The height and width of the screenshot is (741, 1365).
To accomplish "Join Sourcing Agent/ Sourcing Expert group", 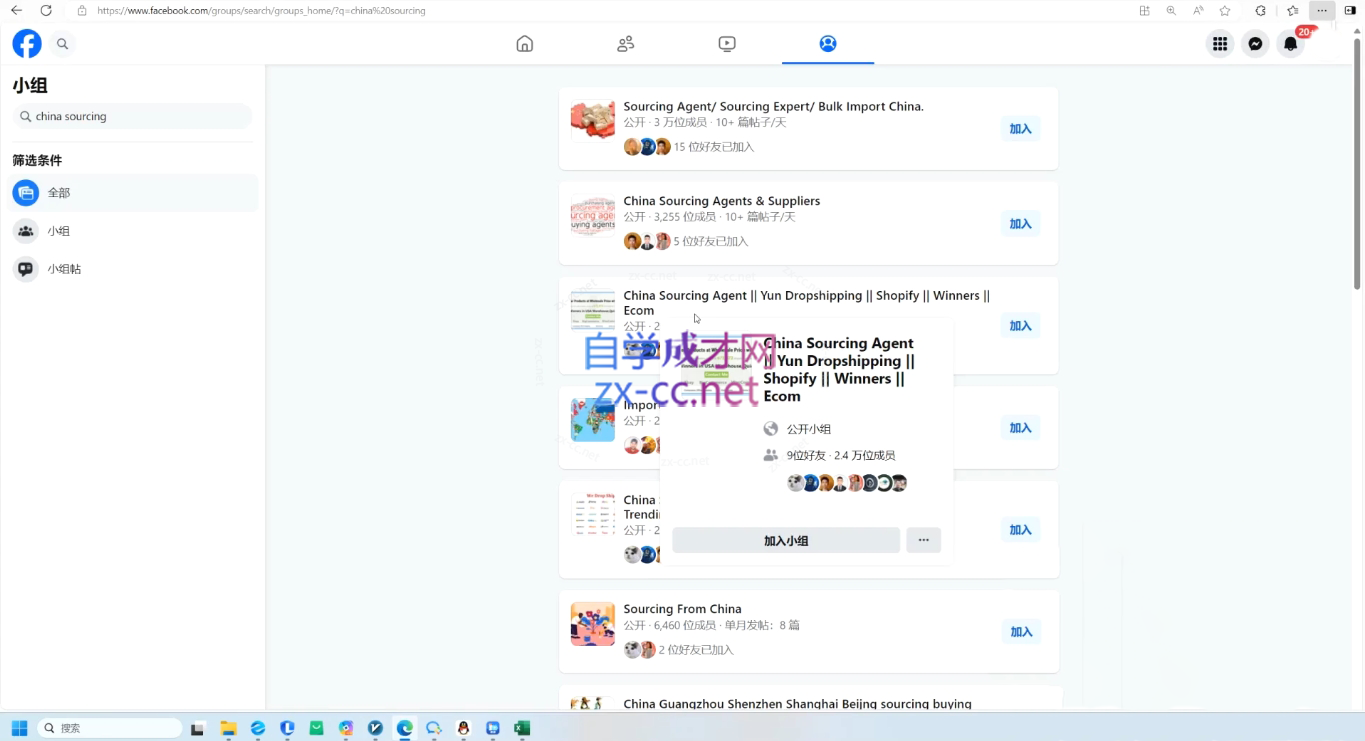I will click(1020, 129).
